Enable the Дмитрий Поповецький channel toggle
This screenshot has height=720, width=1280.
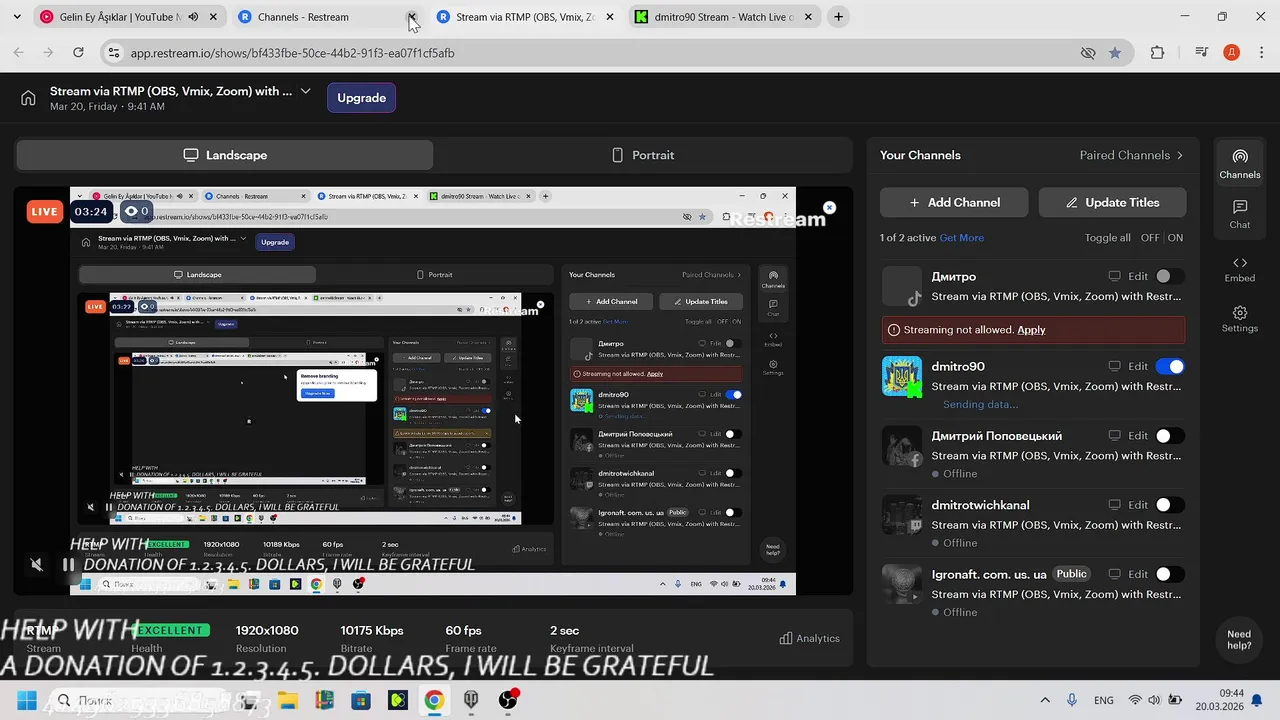coord(1170,436)
